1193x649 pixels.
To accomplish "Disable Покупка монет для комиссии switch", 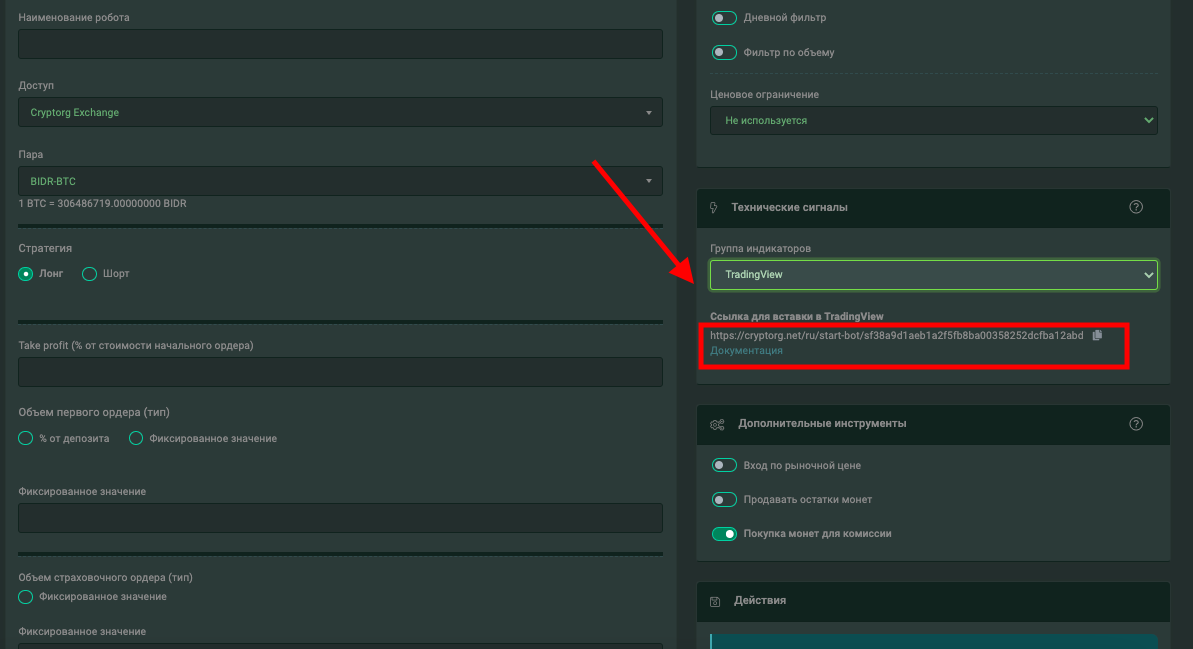I will click(x=724, y=533).
